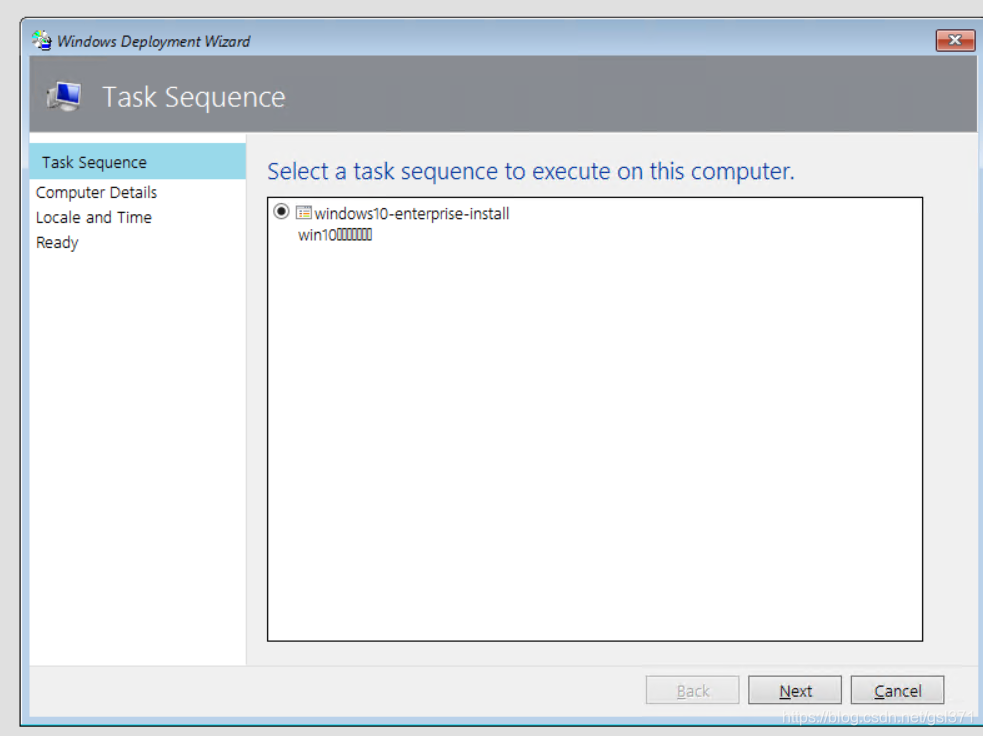Image resolution: width=983 pixels, height=736 pixels.
Task: Click the disabled Back button
Action: 693,690
